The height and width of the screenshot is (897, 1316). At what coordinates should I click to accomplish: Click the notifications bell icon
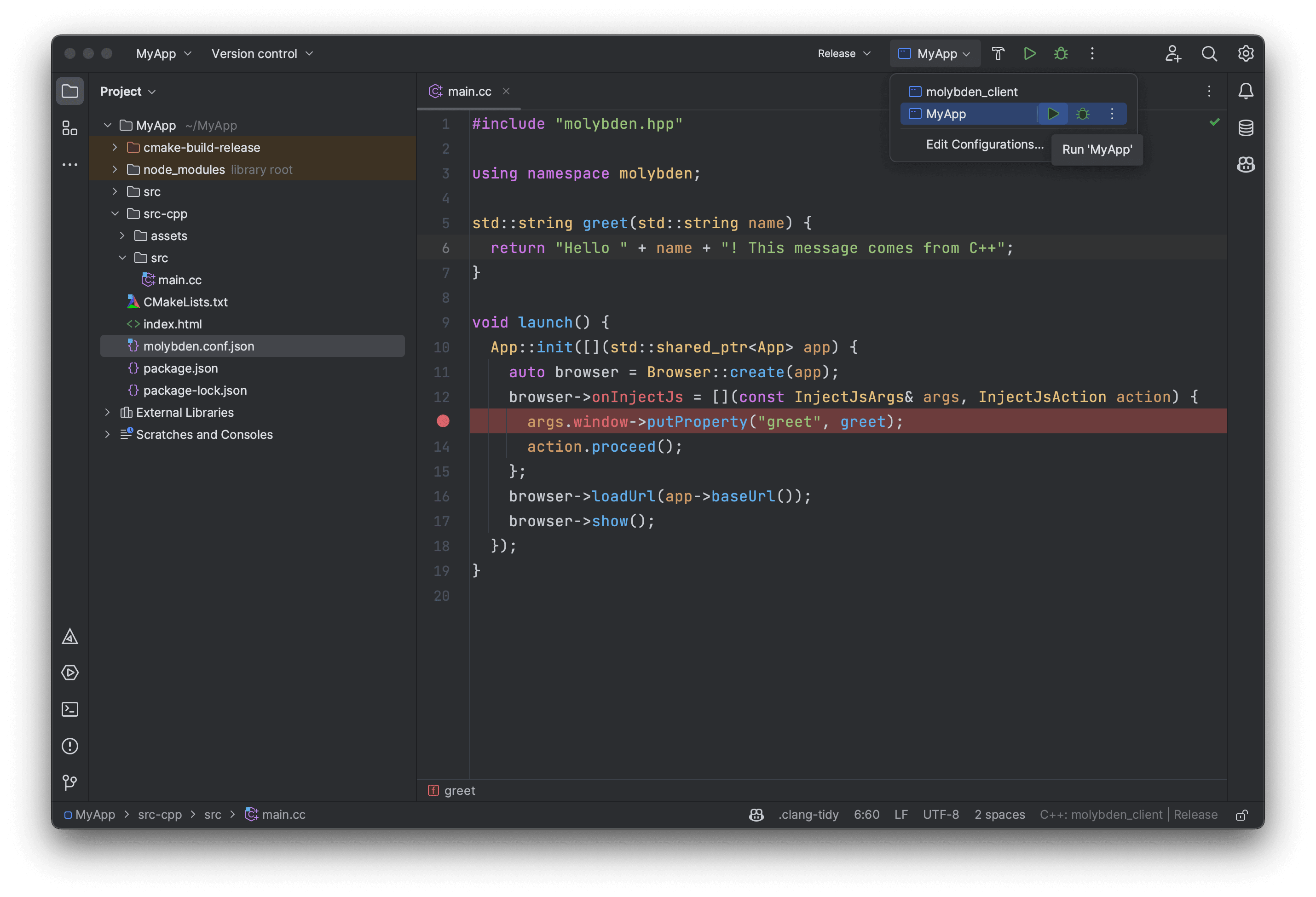coord(1246,91)
